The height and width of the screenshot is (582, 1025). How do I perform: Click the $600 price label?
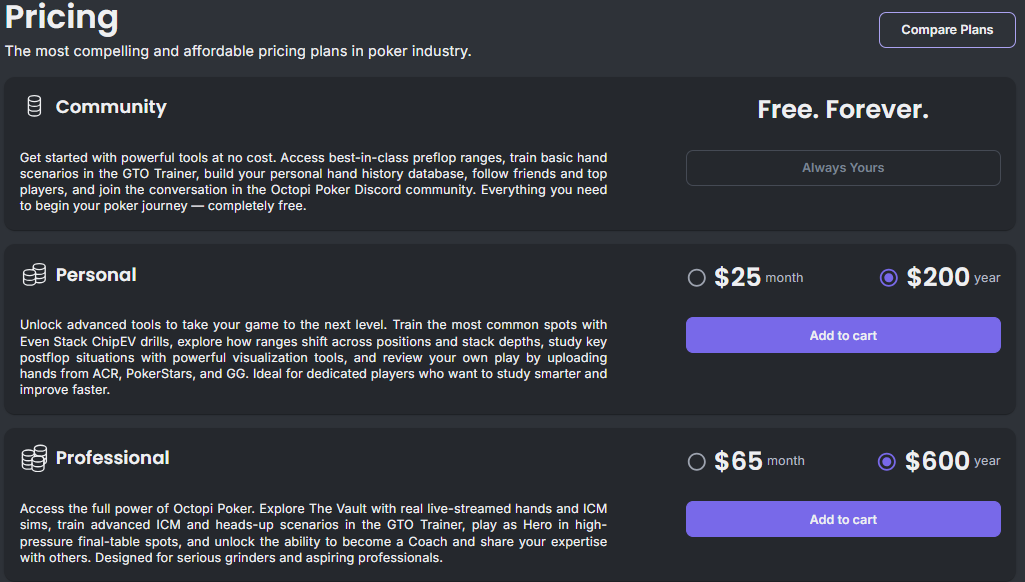point(938,460)
